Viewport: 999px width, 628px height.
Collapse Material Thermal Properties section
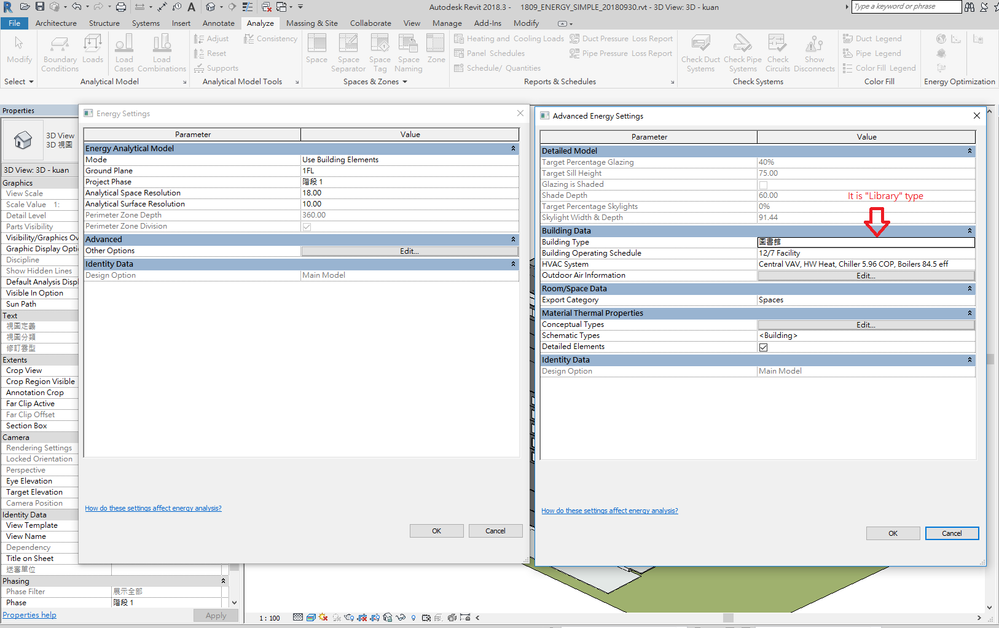pyautogui.click(x=970, y=313)
